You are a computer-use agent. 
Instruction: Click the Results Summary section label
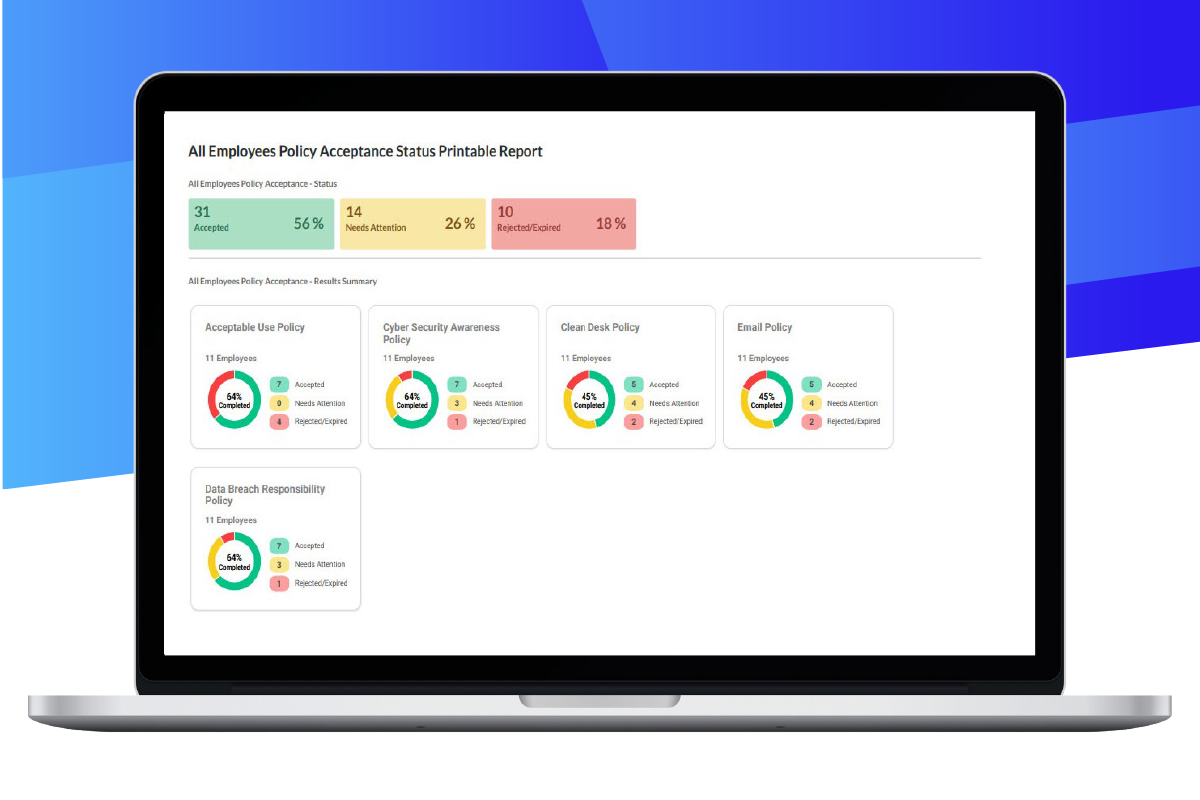[282, 281]
